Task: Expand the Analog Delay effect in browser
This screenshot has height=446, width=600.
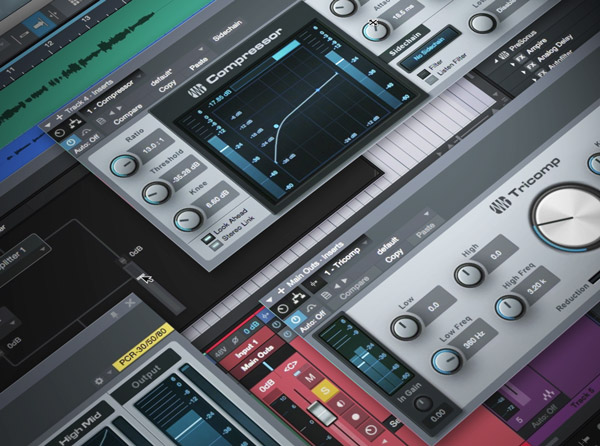Action: 524,73
